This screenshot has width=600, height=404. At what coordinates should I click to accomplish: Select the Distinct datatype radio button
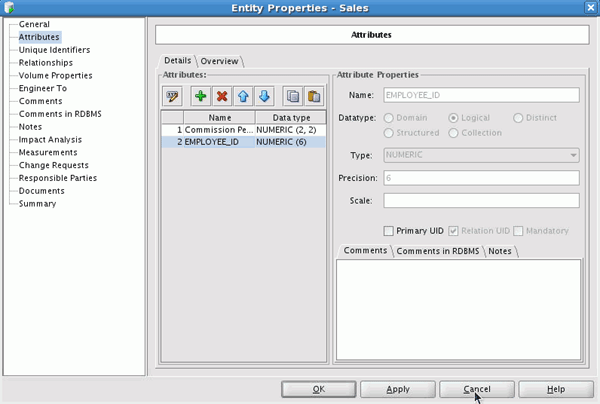coord(518,118)
